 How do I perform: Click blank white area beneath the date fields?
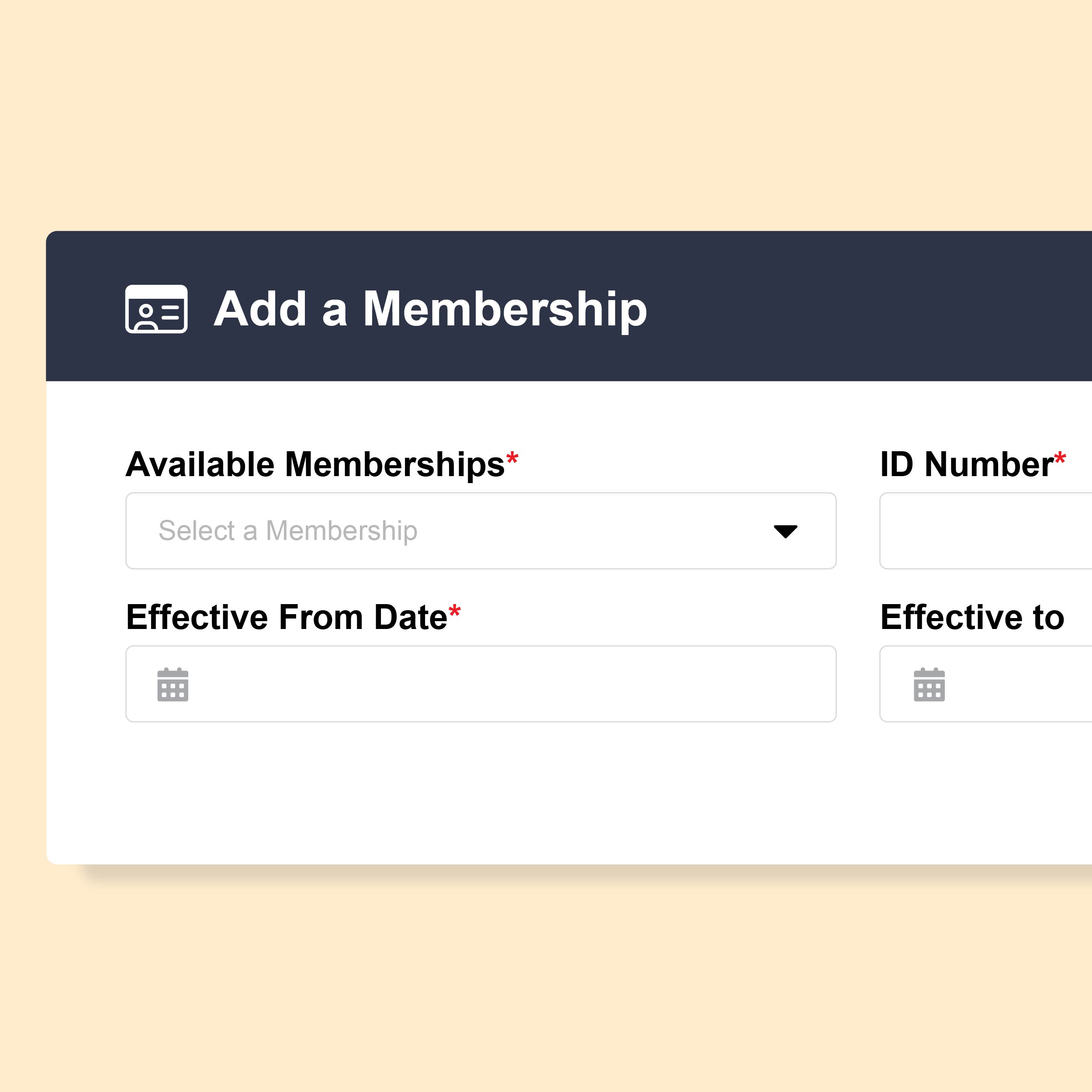565,791
